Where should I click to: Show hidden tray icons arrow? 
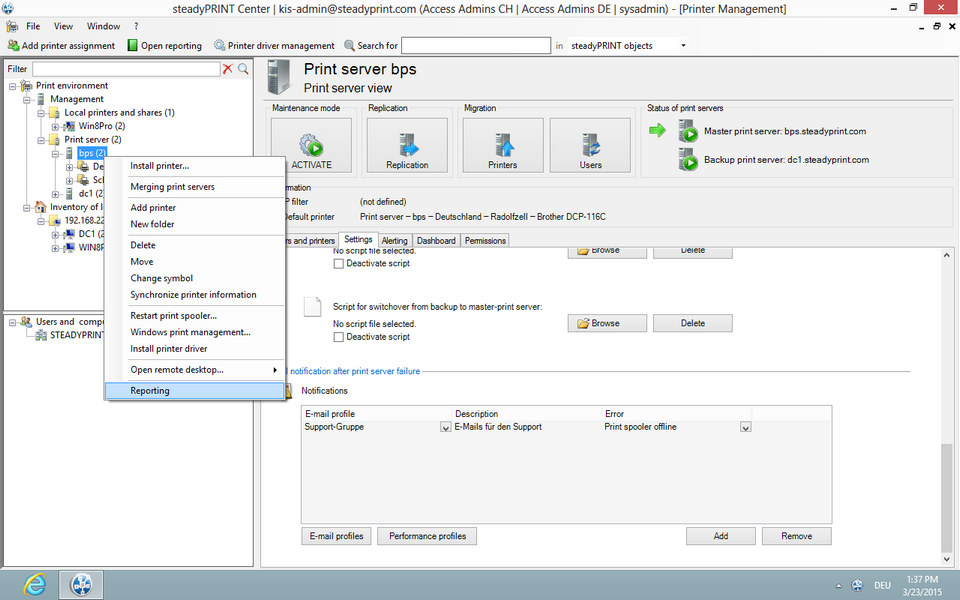[x=838, y=586]
